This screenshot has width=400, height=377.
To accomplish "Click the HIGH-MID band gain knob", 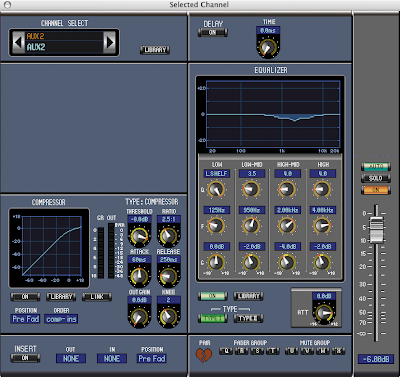I will (x=287, y=262).
